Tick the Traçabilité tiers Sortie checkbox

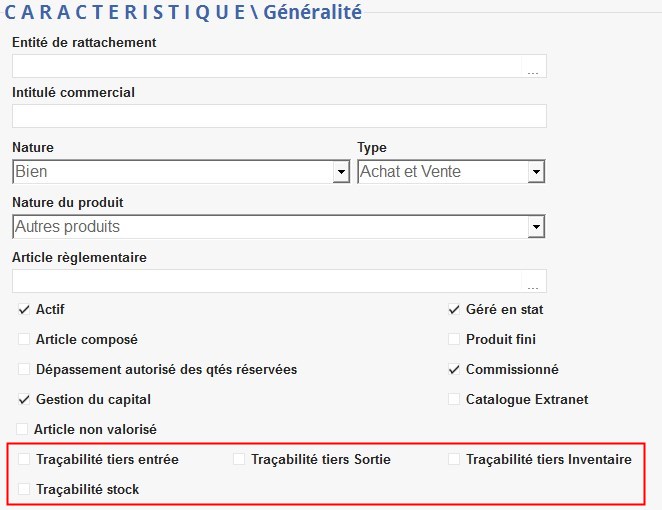[x=239, y=460]
